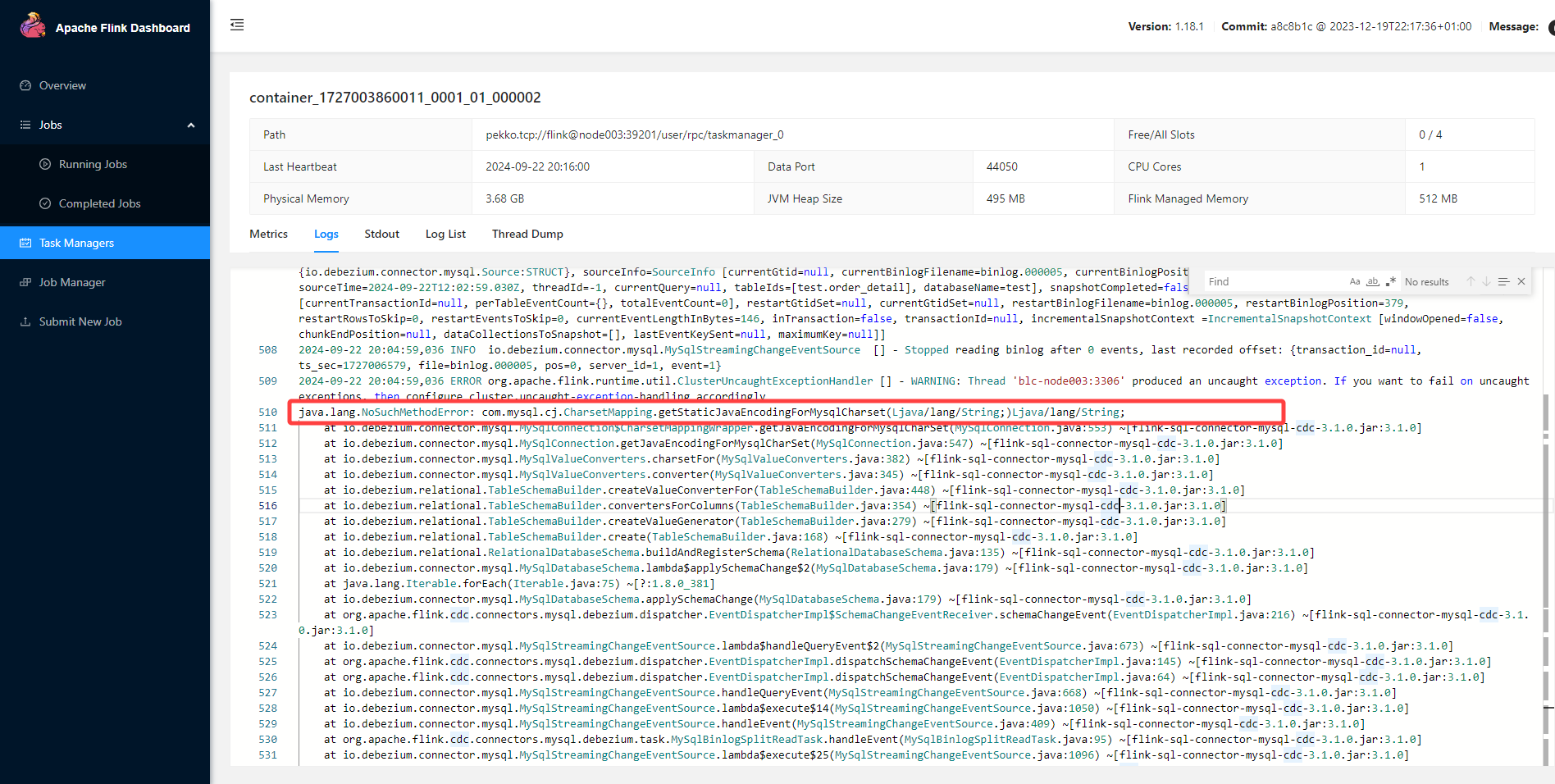Click the Task Managers schedule icon

25,243
